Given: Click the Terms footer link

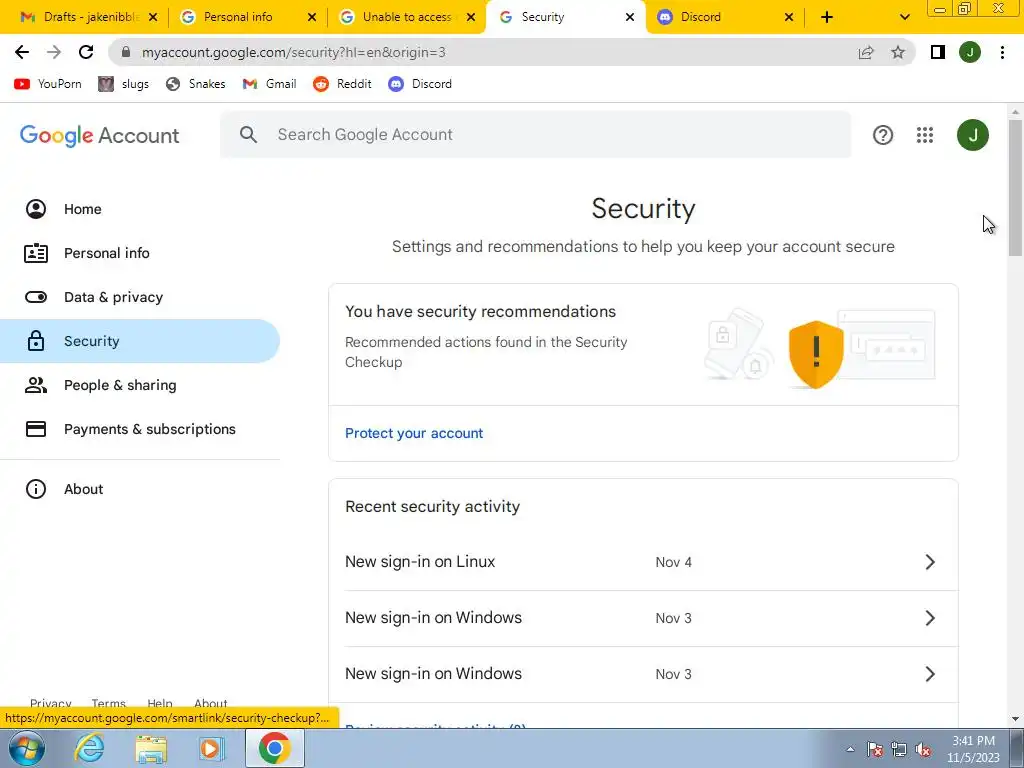Looking at the screenshot, I should click(108, 703).
